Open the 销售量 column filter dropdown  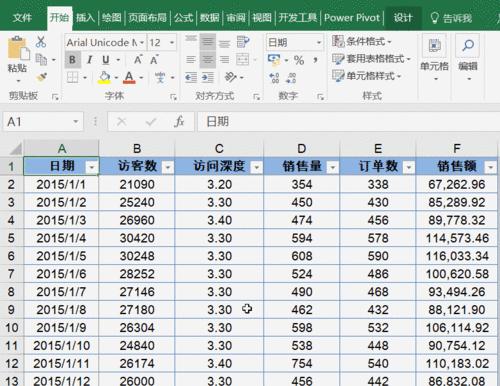[x=333, y=167]
